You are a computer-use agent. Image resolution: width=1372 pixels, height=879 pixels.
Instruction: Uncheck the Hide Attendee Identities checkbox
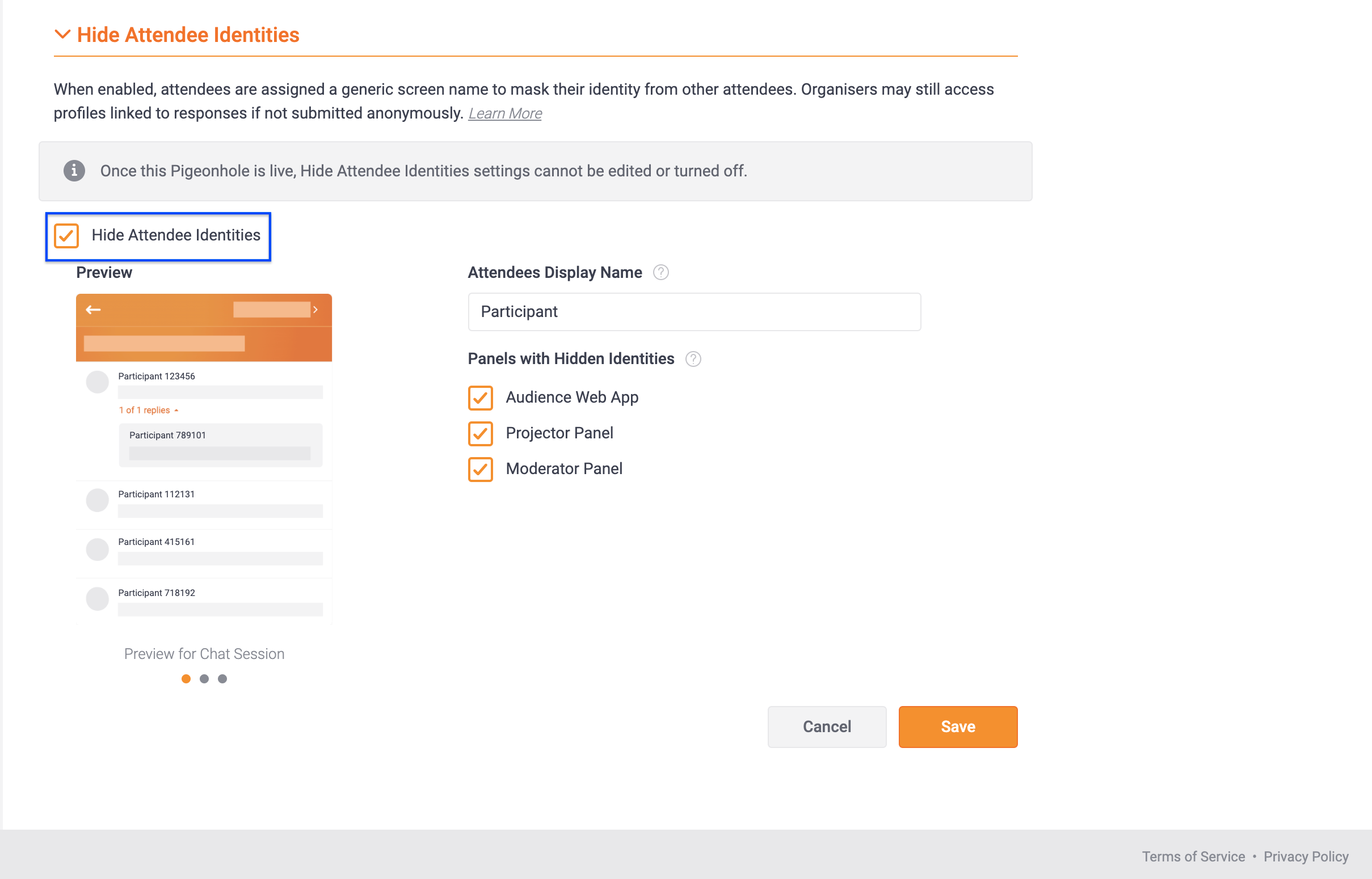pyautogui.click(x=66, y=236)
